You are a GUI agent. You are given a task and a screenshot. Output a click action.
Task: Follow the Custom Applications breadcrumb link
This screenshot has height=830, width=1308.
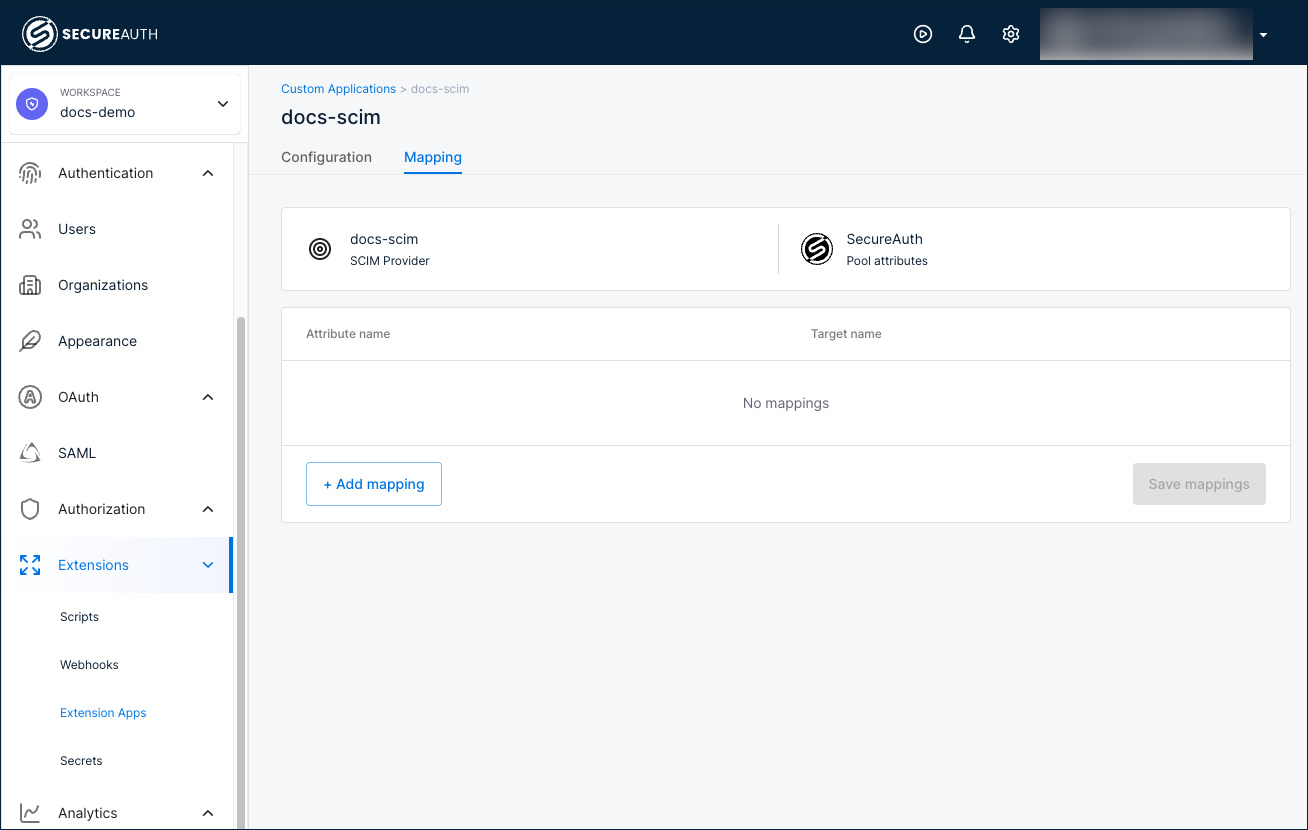(338, 89)
